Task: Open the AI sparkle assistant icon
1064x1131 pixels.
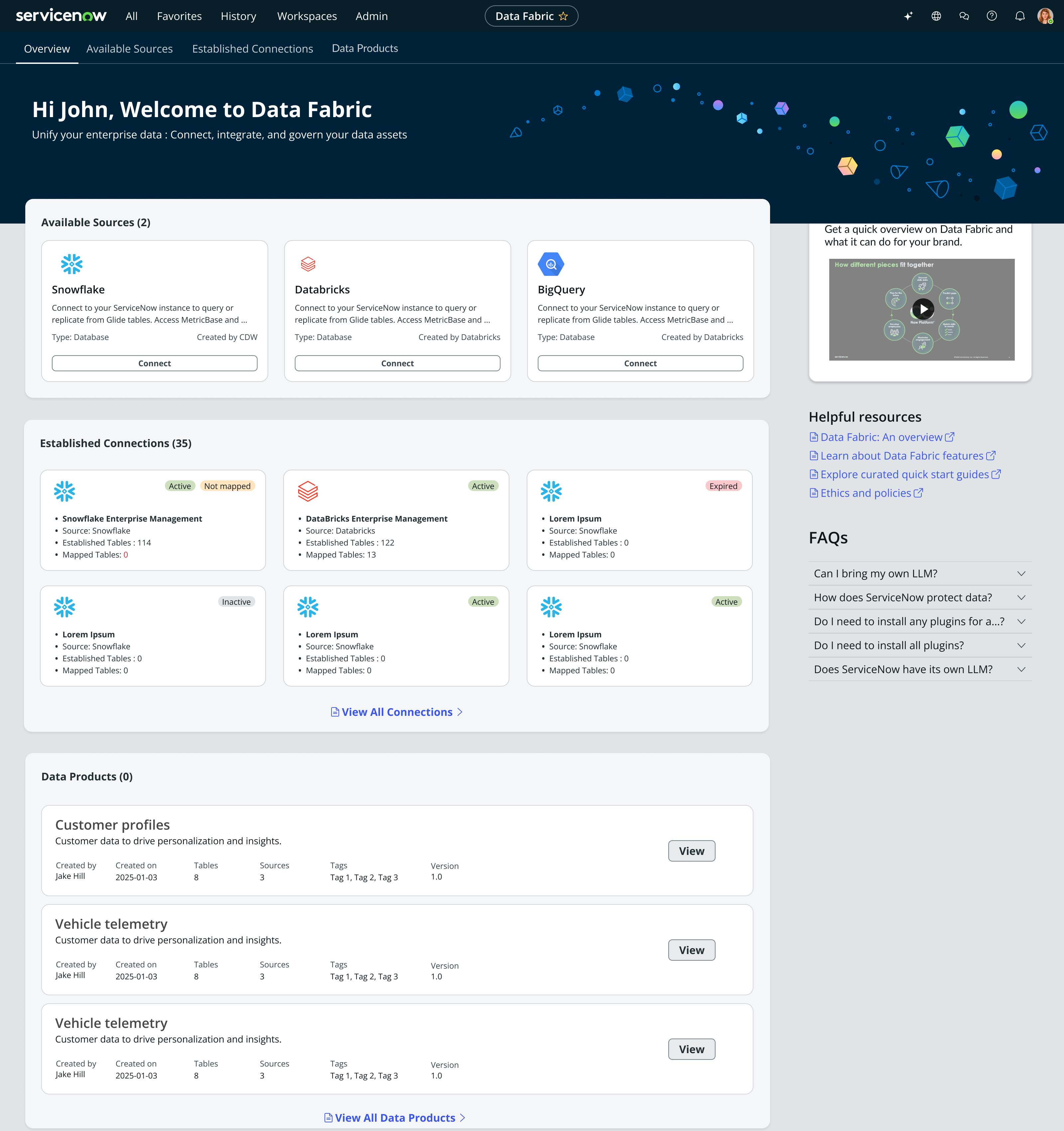Action: [x=908, y=16]
